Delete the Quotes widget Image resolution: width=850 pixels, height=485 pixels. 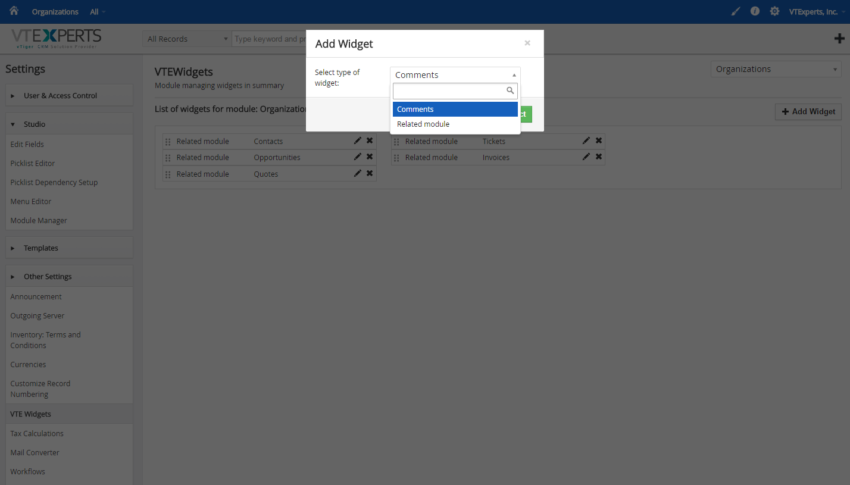[370, 173]
